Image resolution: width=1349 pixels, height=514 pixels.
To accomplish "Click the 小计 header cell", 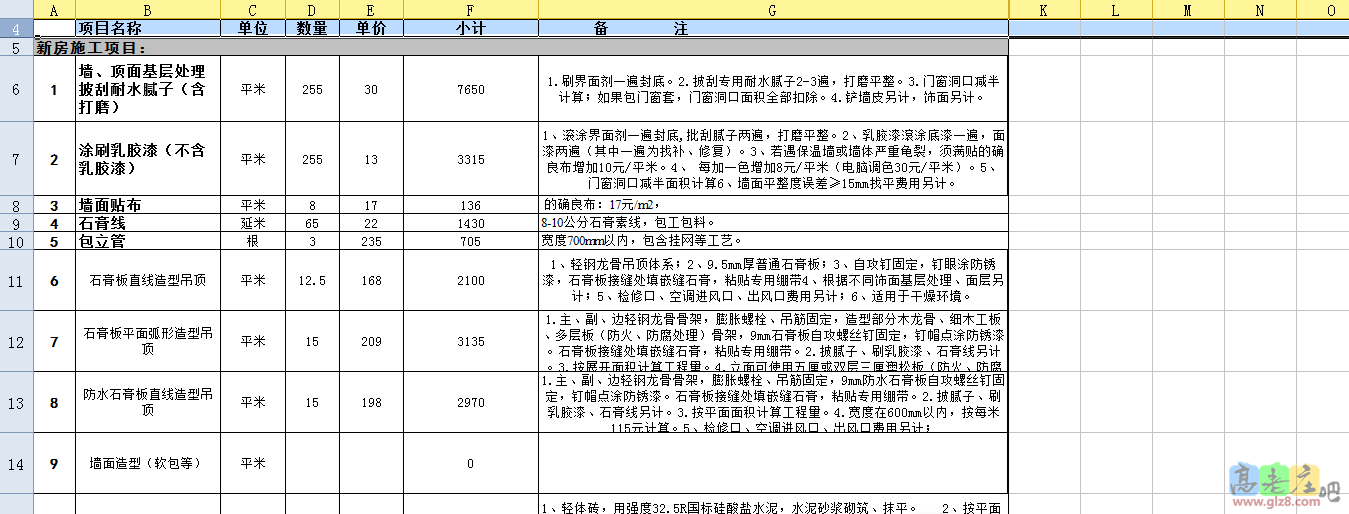I will coord(470,29).
